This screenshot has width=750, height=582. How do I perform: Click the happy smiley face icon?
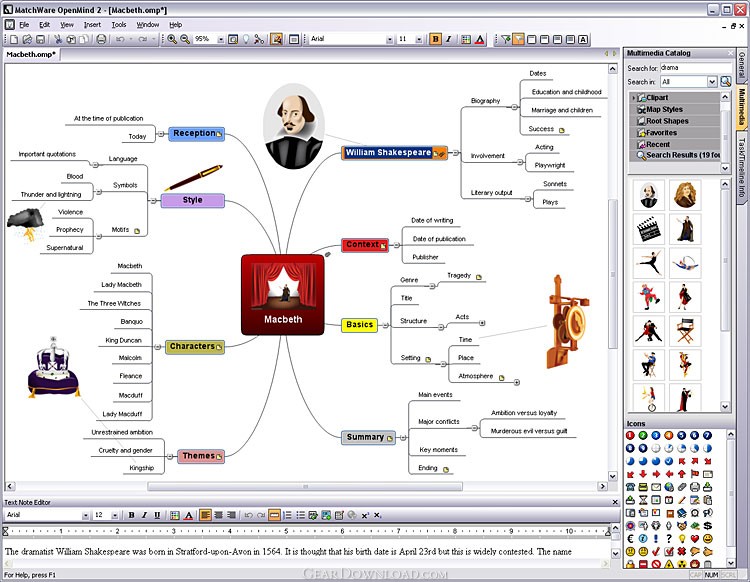point(707,538)
